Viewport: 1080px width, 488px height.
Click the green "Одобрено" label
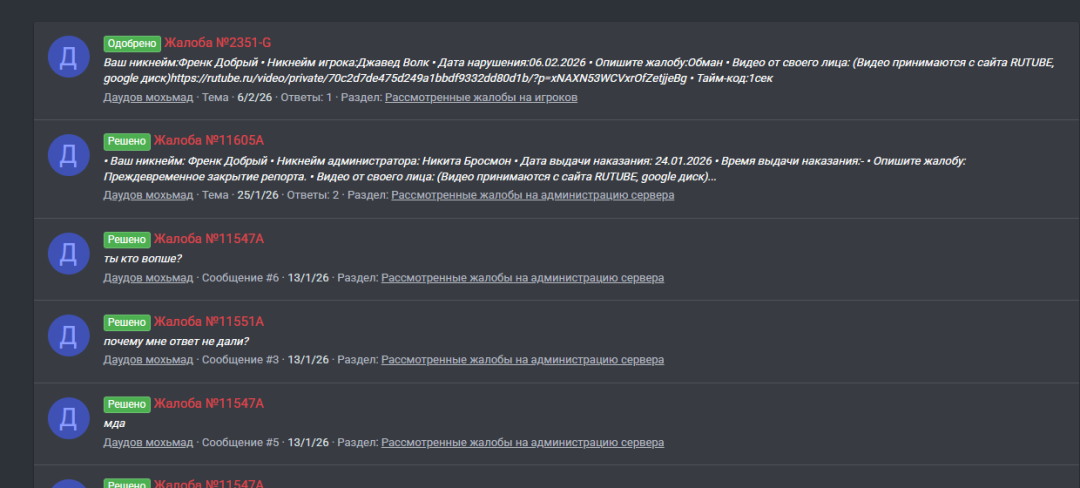click(131, 43)
